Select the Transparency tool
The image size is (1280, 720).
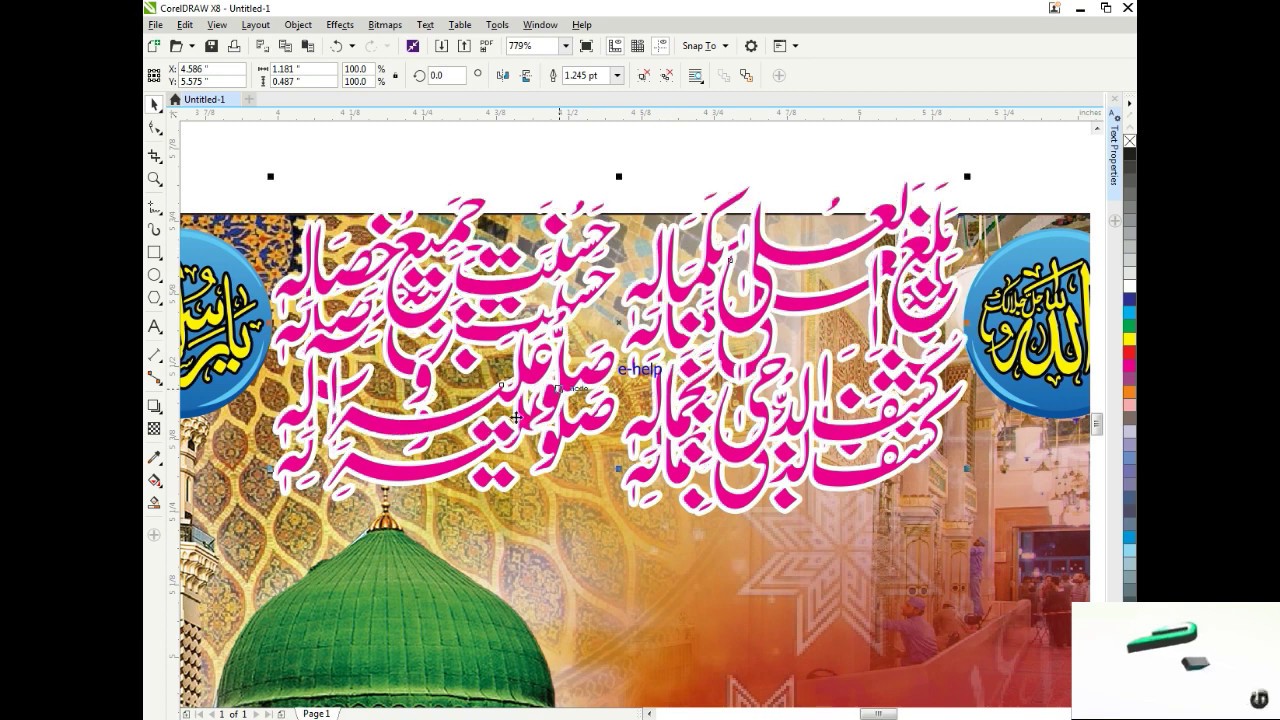[155, 429]
